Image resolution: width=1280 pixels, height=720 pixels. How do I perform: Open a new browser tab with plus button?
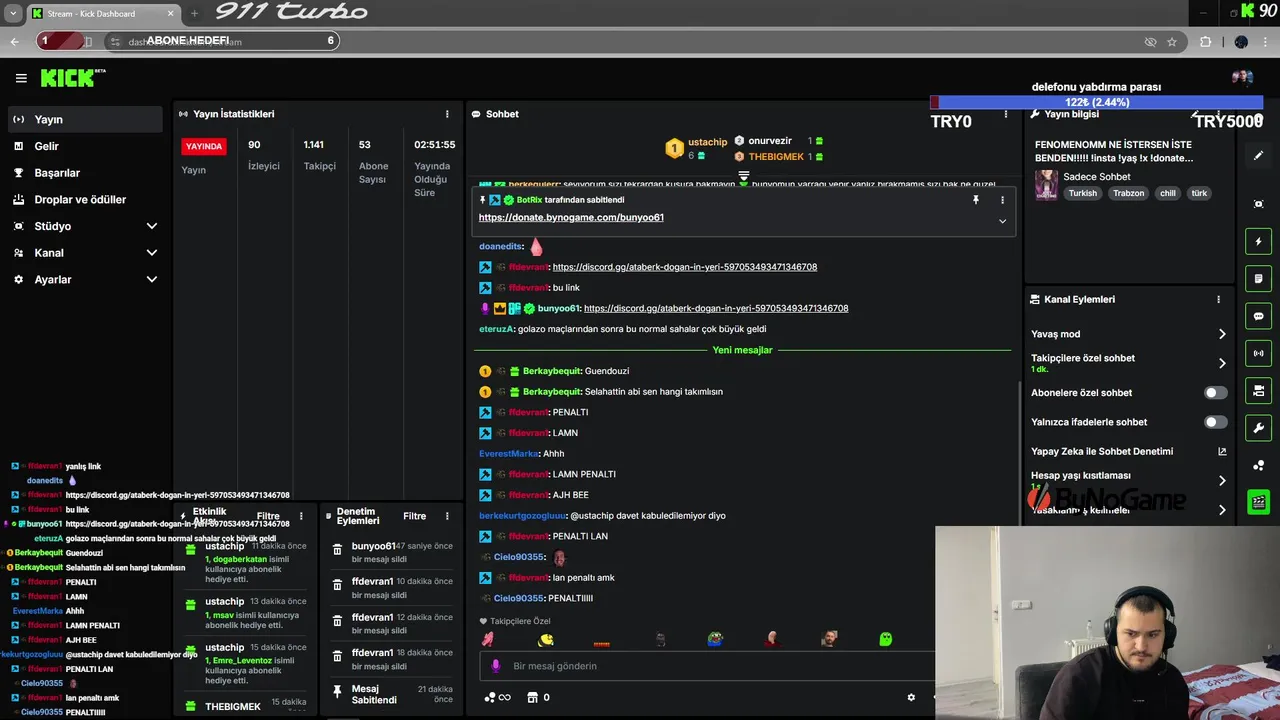coord(194,13)
